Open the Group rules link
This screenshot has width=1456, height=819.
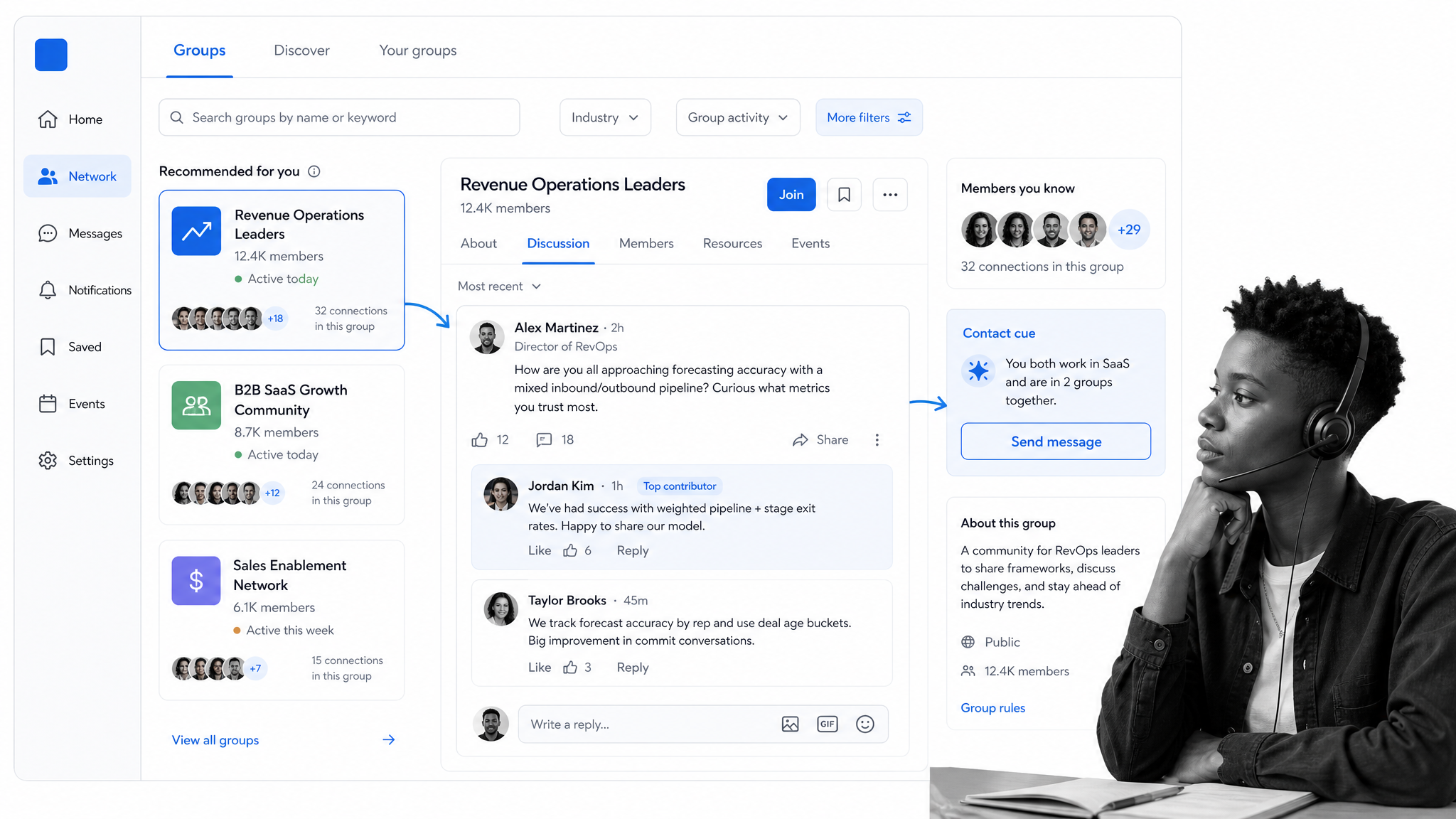[x=993, y=708]
